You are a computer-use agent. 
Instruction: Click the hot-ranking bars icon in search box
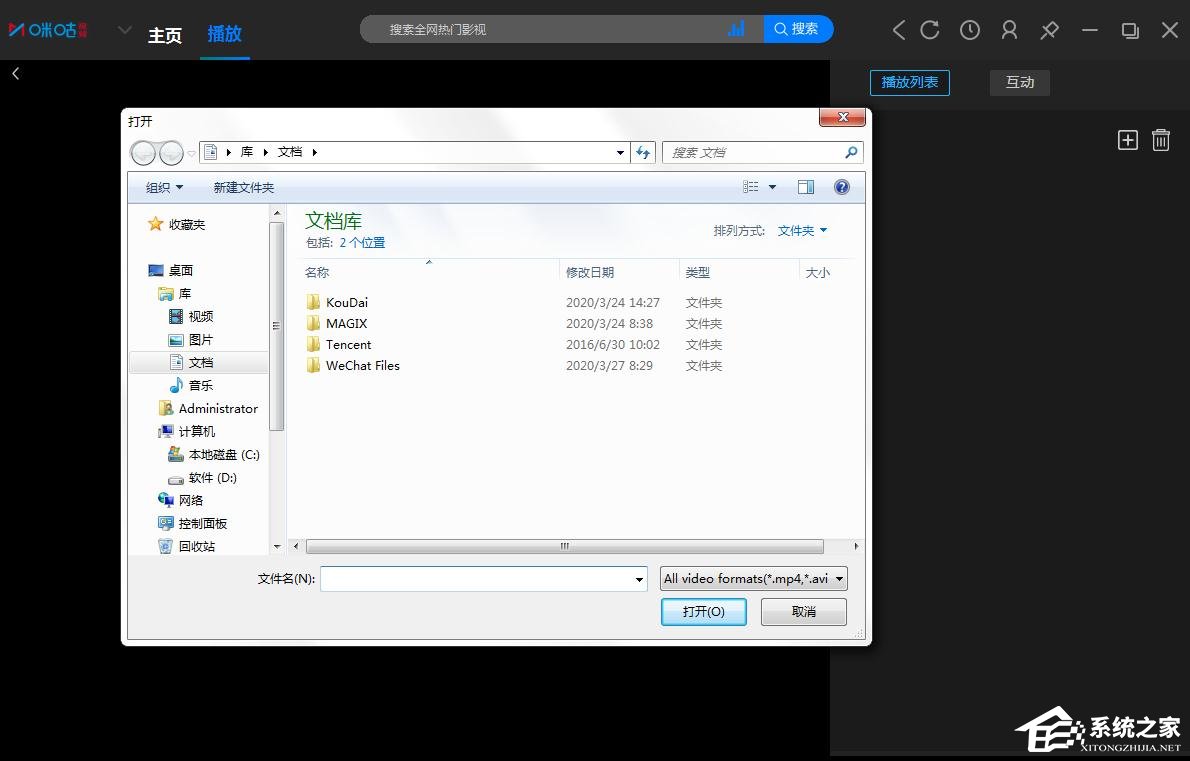pyautogui.click(x=737, y=29)
